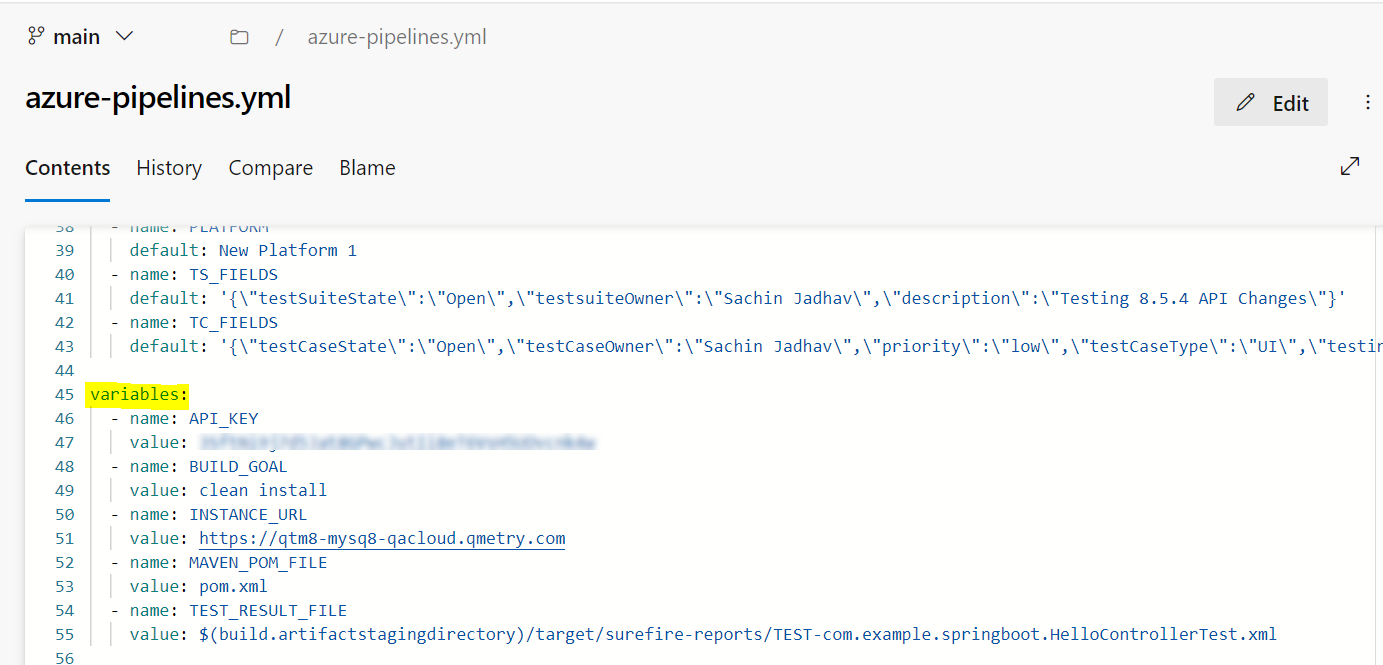
Task: Click the diagonal arrow icon above the code
Action: (1350, 166)
